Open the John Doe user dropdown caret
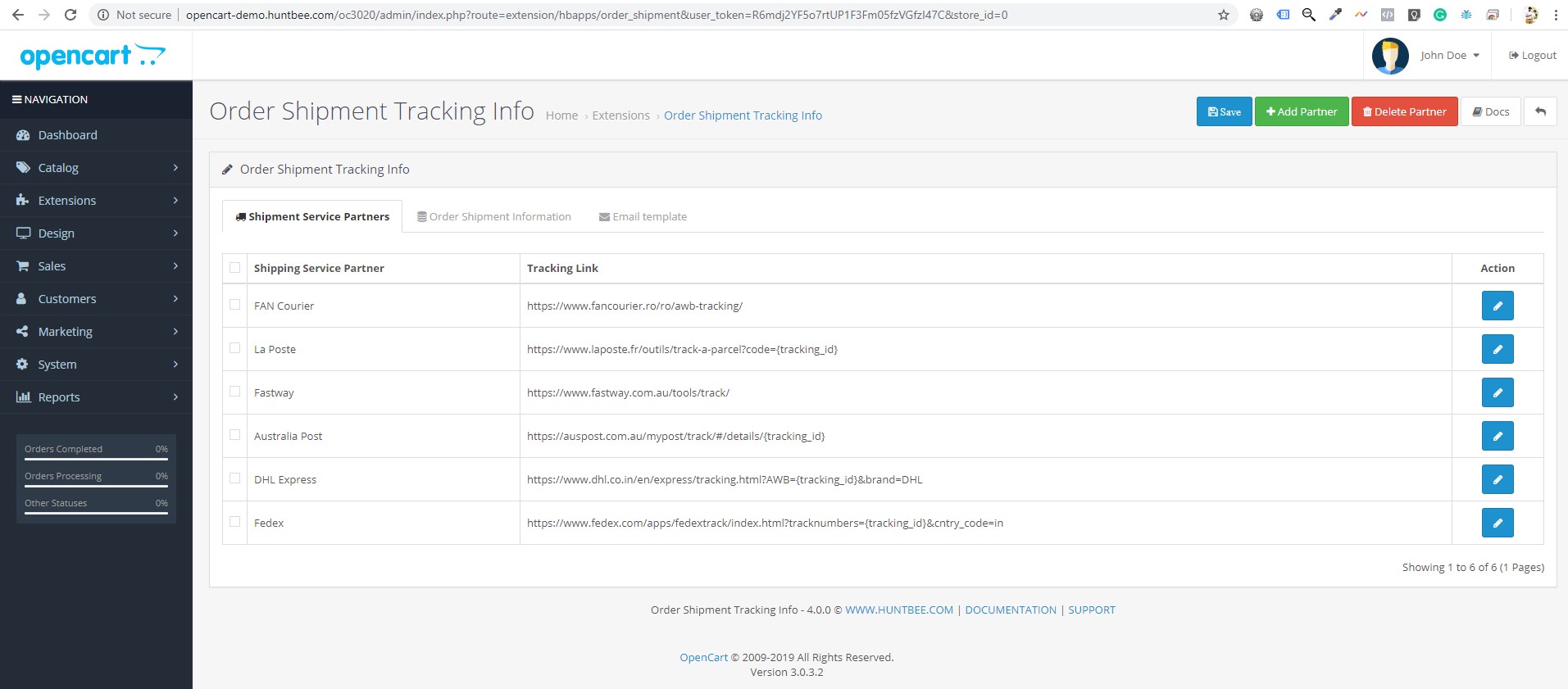The width and height of the screenshot is (1568, 689). (x=1476, y=56)
